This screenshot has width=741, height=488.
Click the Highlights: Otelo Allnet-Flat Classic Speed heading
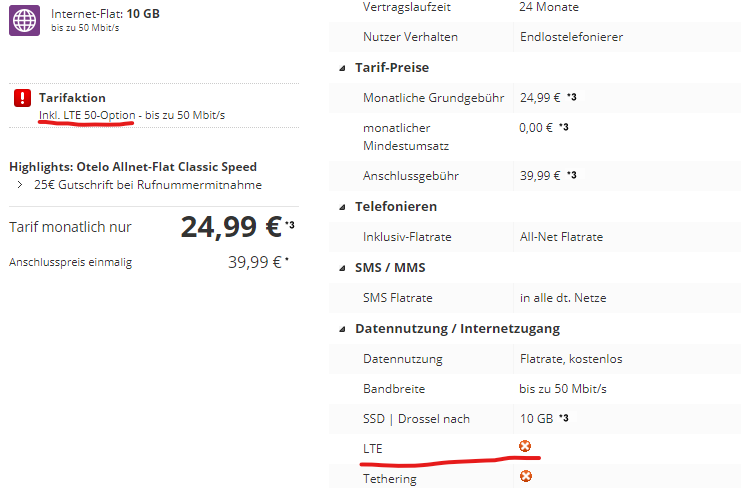[x=133, y=166]
